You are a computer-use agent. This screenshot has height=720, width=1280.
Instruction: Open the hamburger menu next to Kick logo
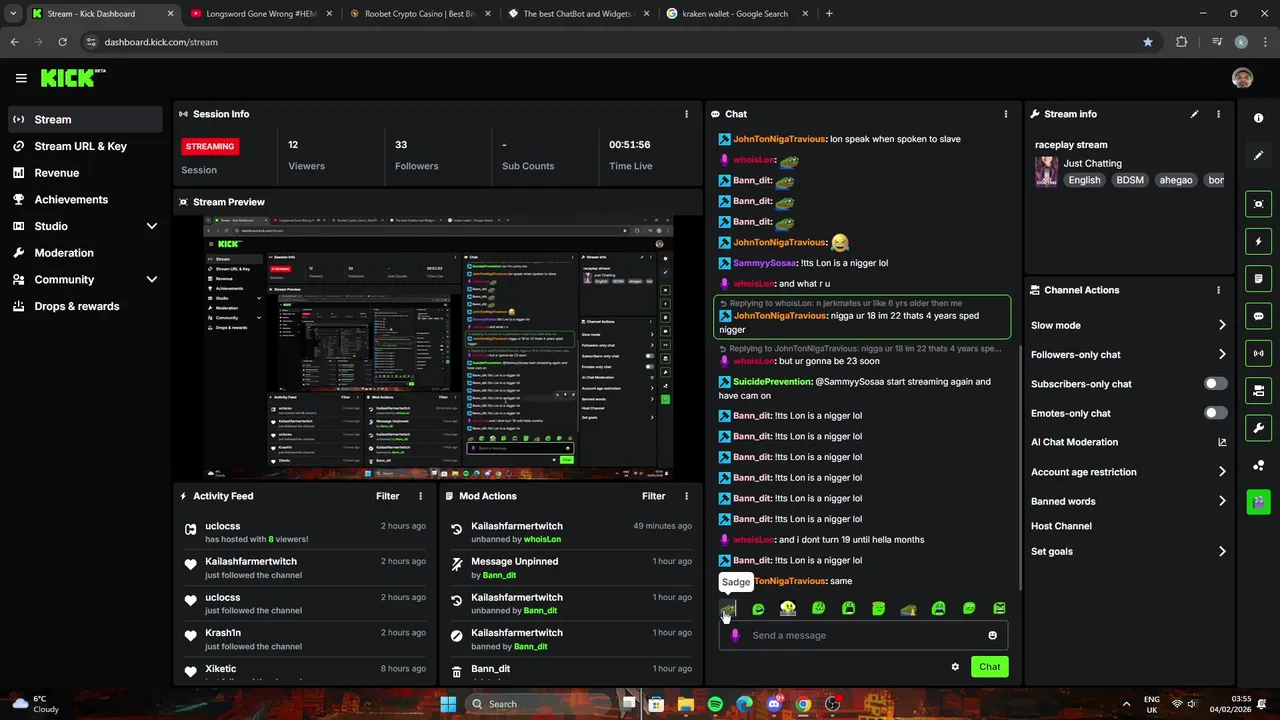coord(21,78)
